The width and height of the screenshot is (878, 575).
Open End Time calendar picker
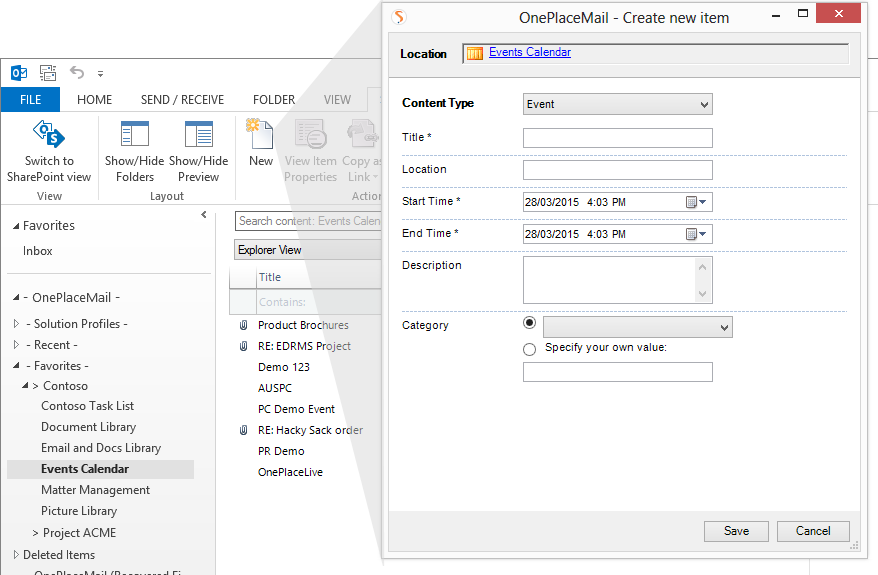[x=695, y=234]
